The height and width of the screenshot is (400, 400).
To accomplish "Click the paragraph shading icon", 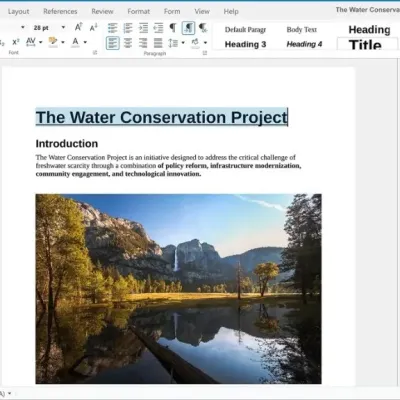I will click(x=195, y=43).
